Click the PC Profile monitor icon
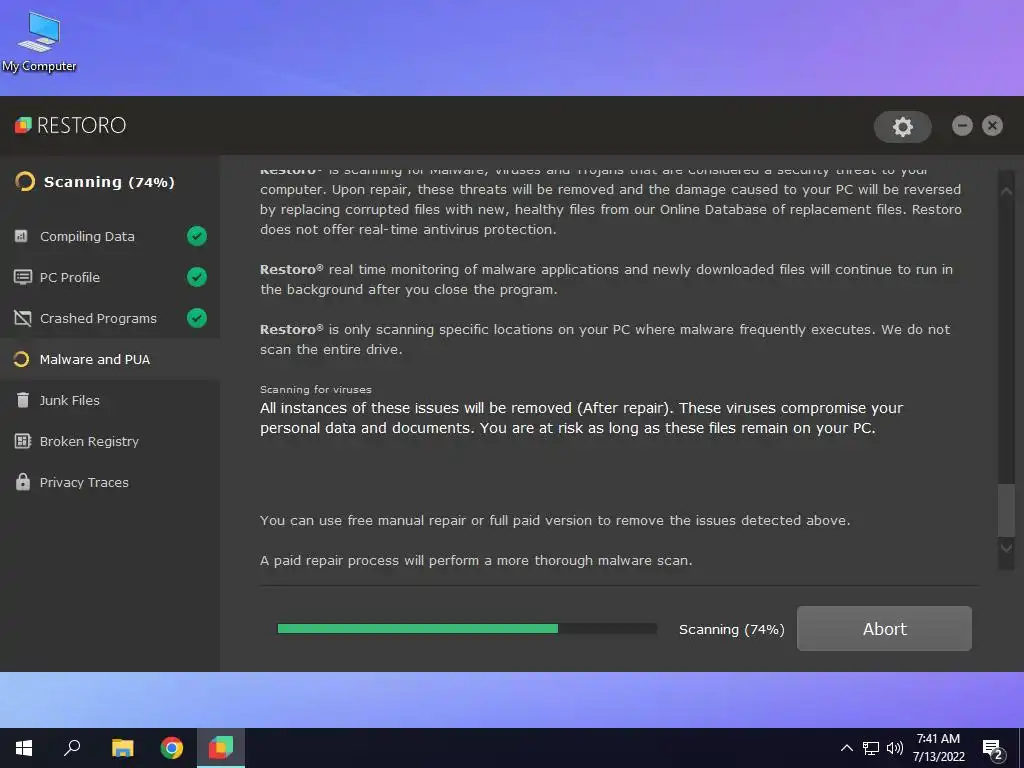Viewport: 1024px width, 768px height. 22,277
